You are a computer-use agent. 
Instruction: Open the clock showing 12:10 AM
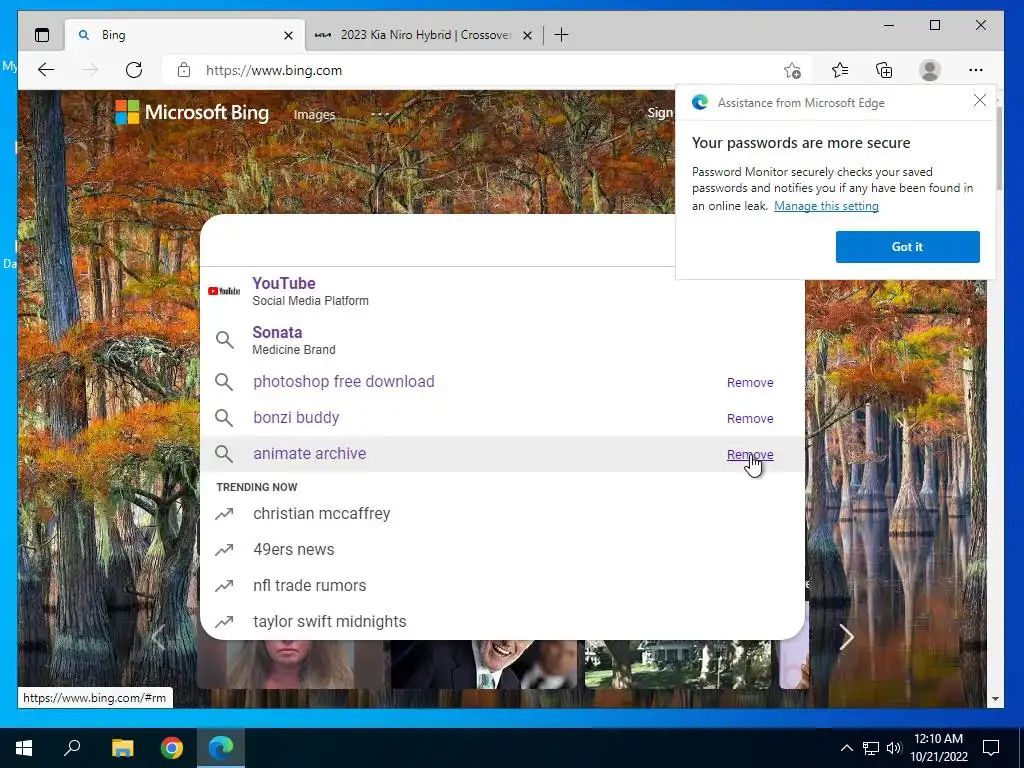938,748
